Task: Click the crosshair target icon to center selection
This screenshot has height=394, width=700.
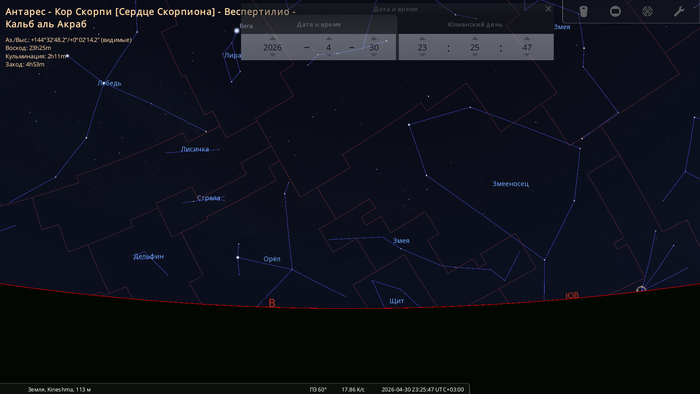Action: click(x=647, y=11)
